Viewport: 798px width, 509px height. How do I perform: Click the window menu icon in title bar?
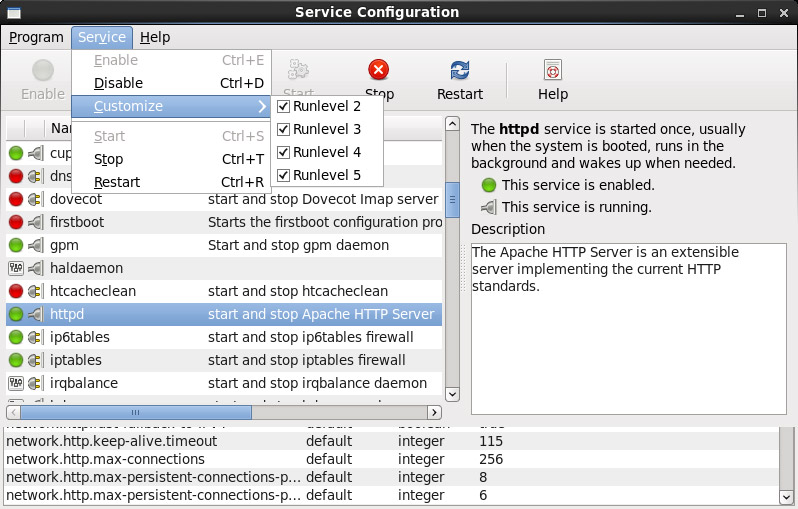(14, 13)
